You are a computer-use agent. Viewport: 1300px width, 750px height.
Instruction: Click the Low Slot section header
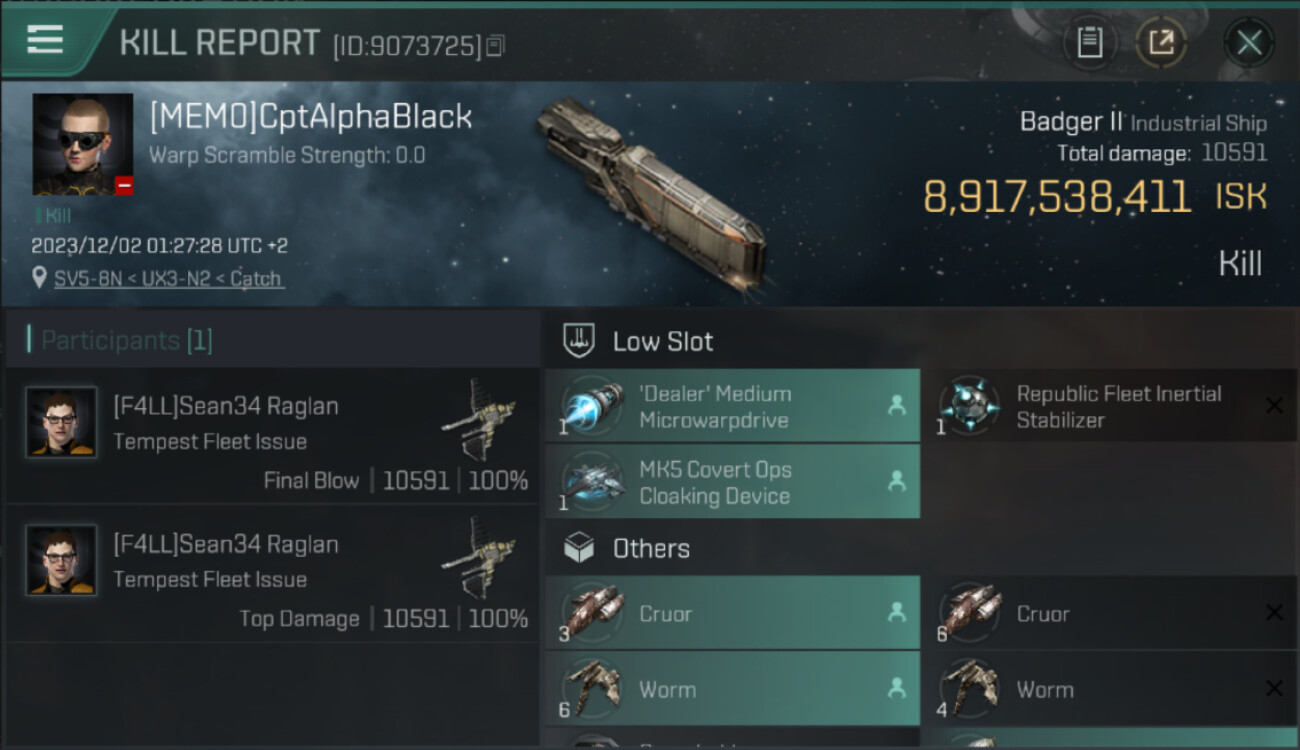pos(662,342)
